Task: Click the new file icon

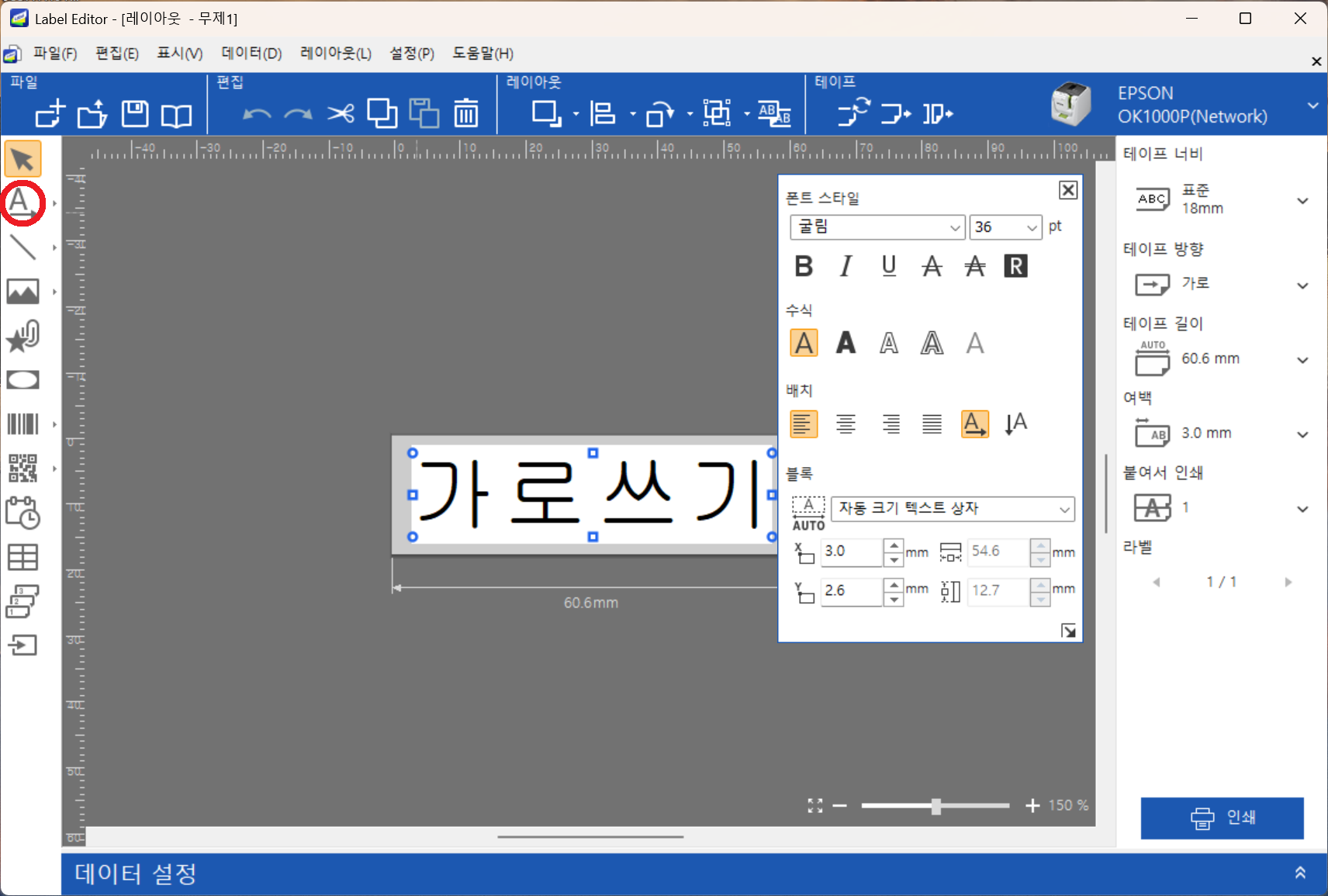Action: point(50,114)
